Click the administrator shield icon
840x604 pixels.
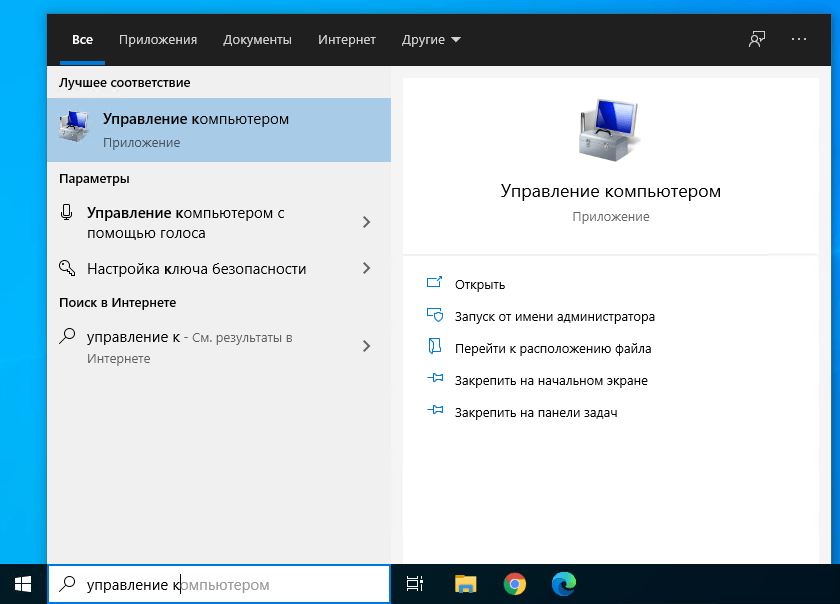pos(434,315)
